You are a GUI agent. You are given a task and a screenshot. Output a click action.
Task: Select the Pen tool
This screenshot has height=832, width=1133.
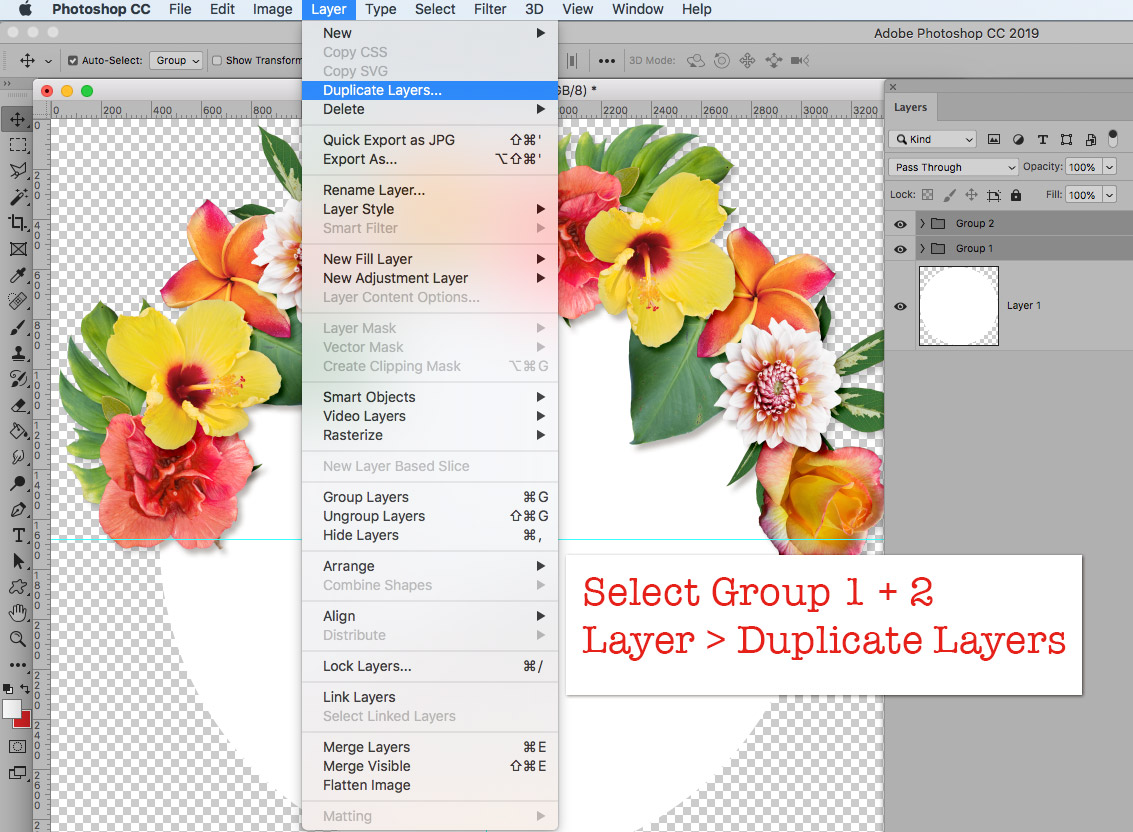17,510
